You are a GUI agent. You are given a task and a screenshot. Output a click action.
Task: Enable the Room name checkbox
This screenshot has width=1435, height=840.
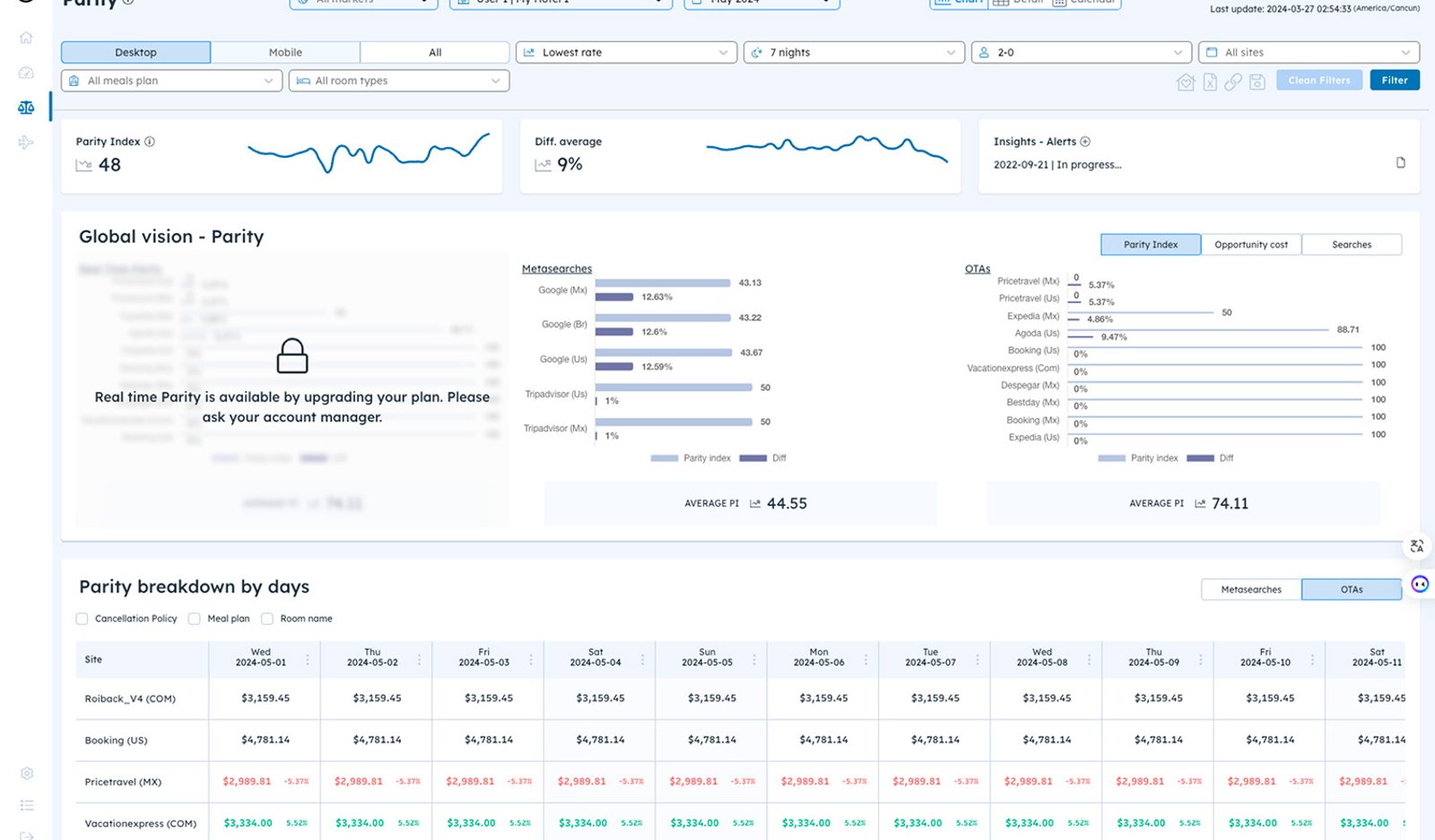click(x=267, y=619)
